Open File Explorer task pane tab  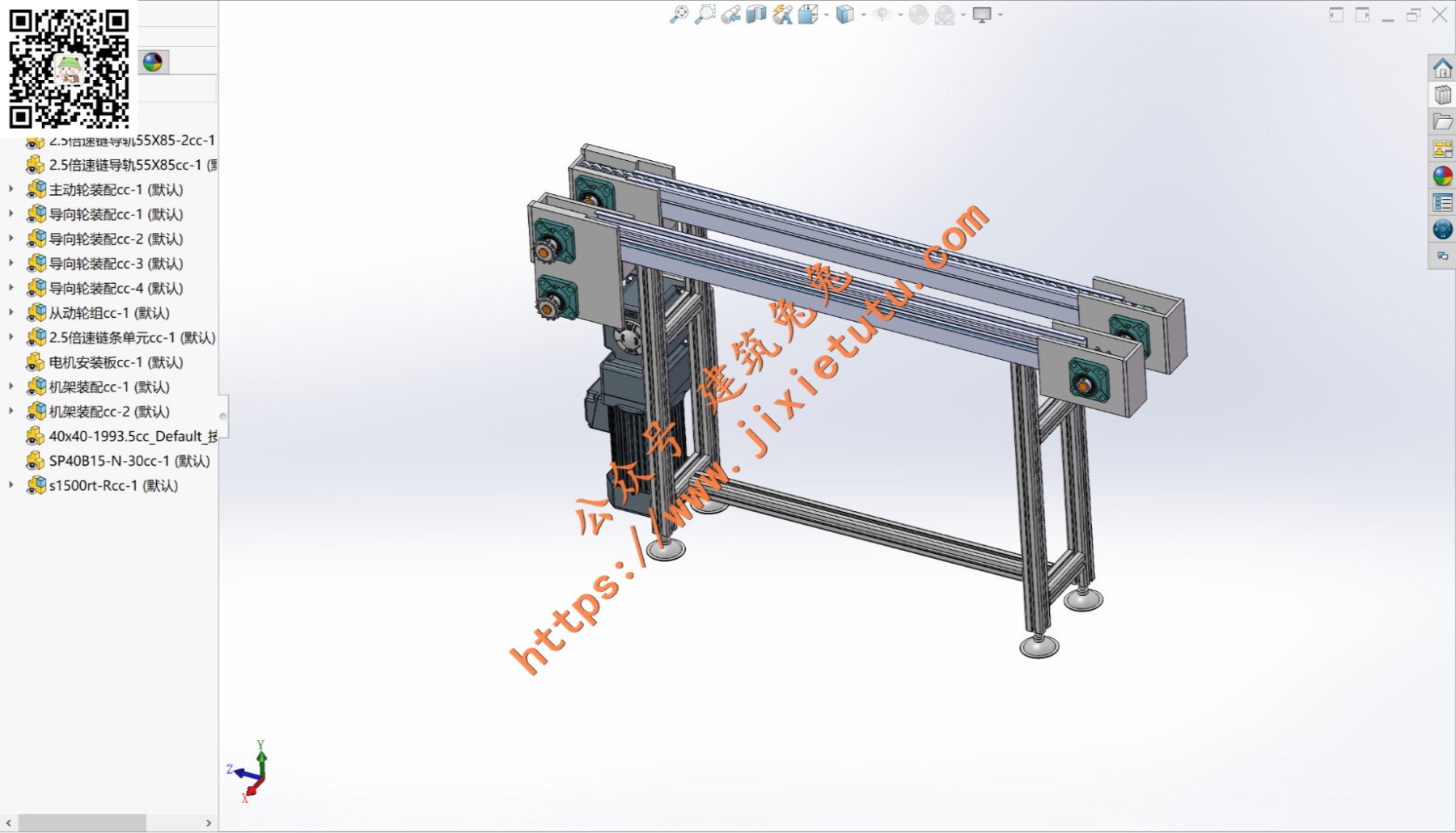click(1442, 122)
